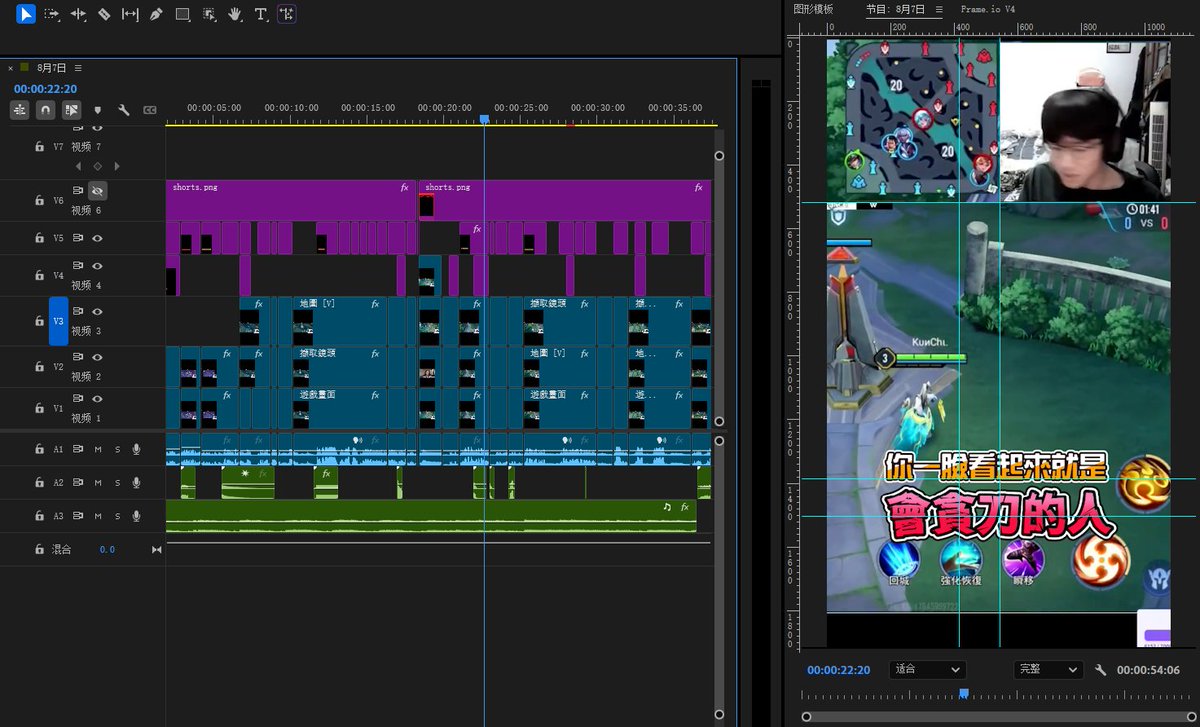This screenshot has height=727, width=1200.
Task: Open Timeline display settings wrench
Action: point(124,110)
